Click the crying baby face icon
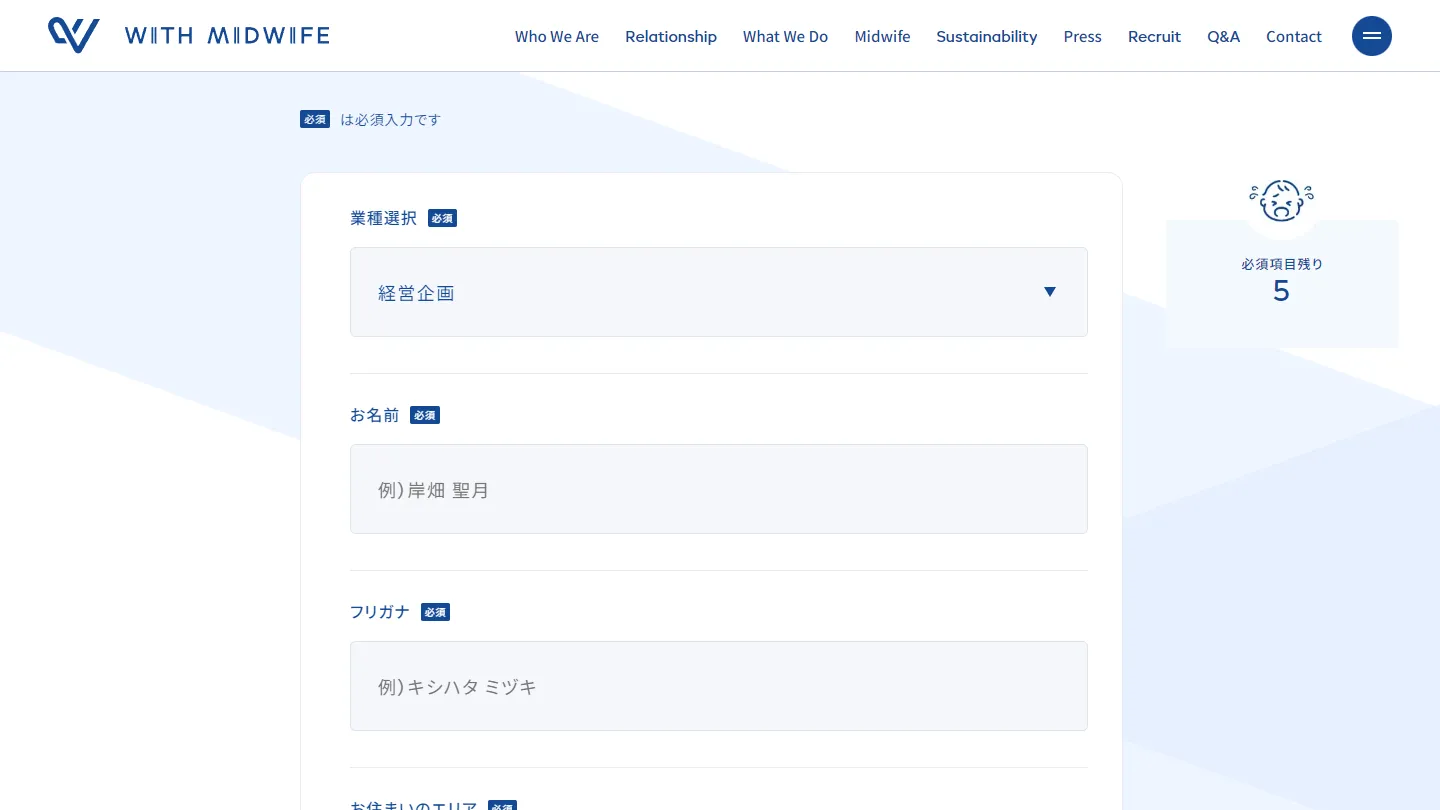The height and width of the screenshot is (810, 1440). (1281, 201)
